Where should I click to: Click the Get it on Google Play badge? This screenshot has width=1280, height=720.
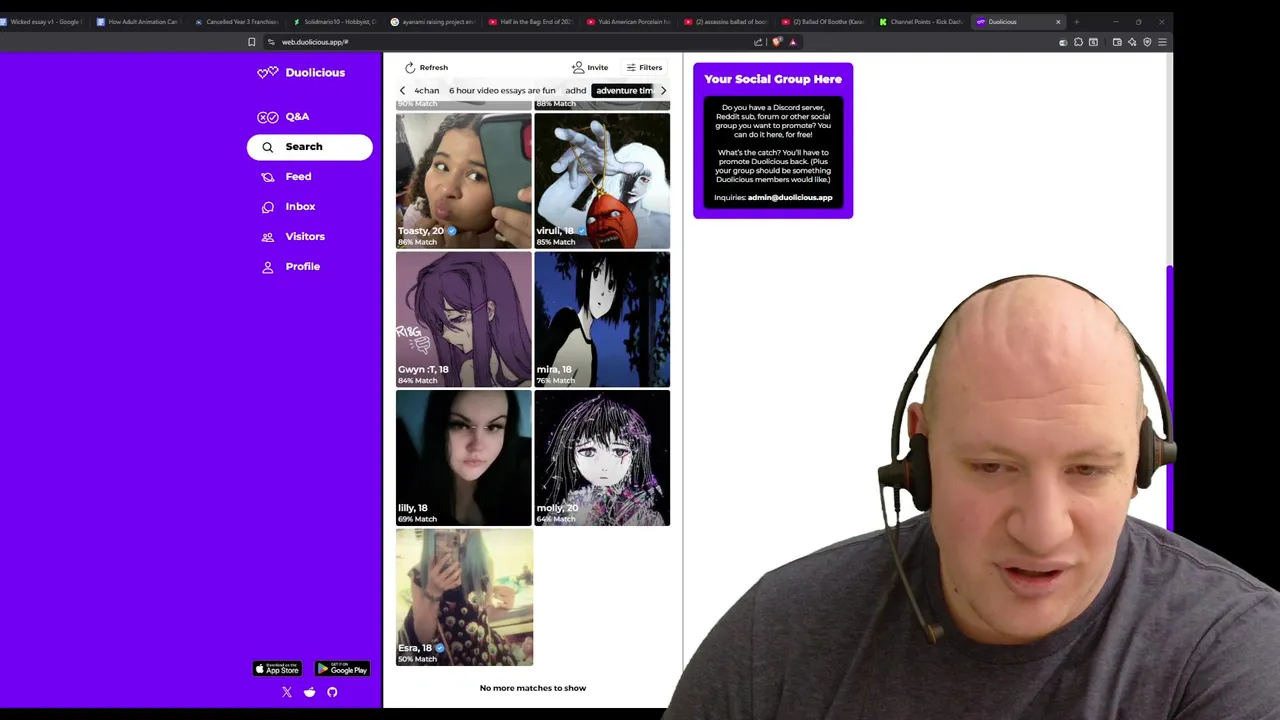coord(342,669)
